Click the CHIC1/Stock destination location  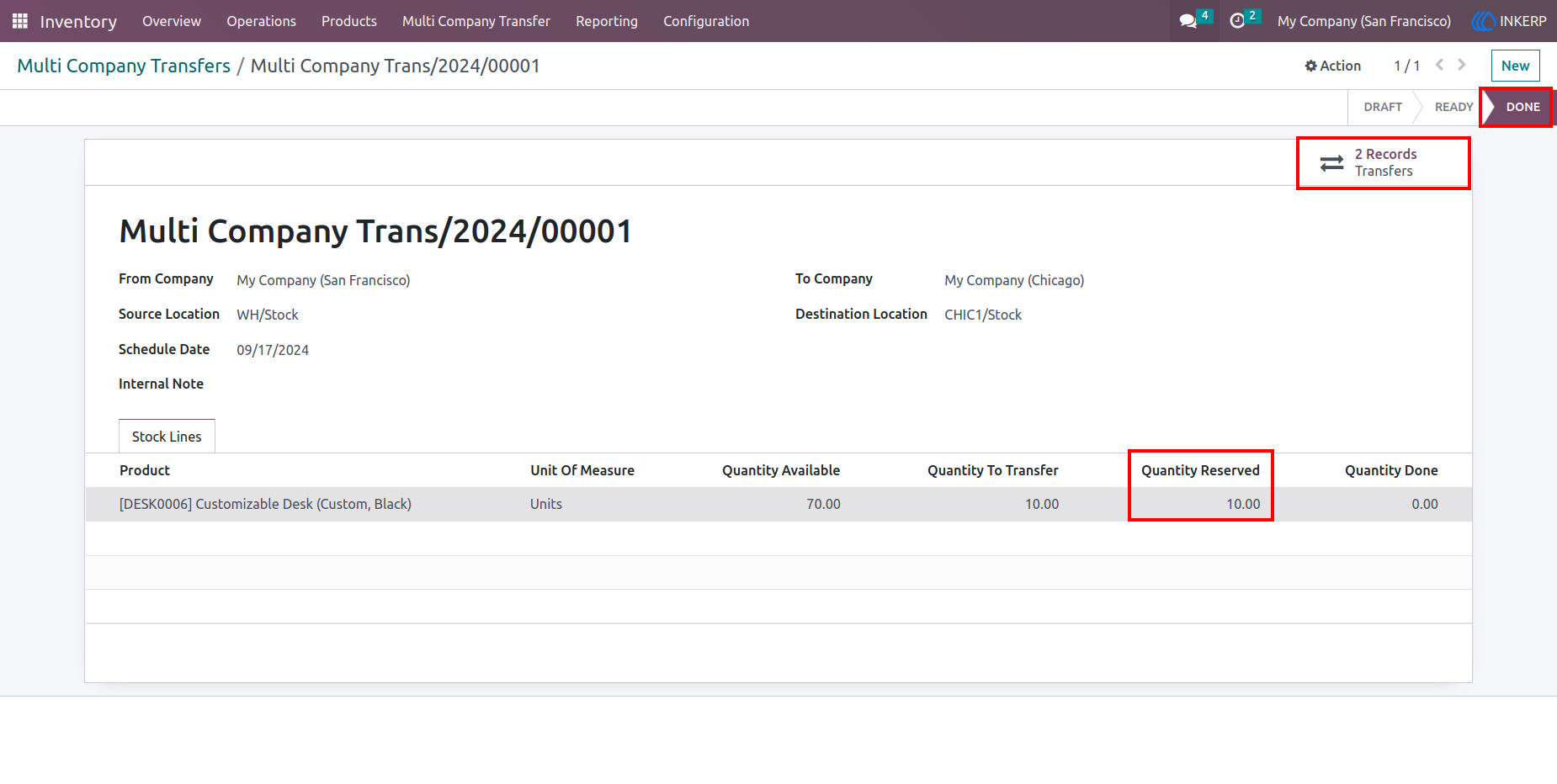983,315
